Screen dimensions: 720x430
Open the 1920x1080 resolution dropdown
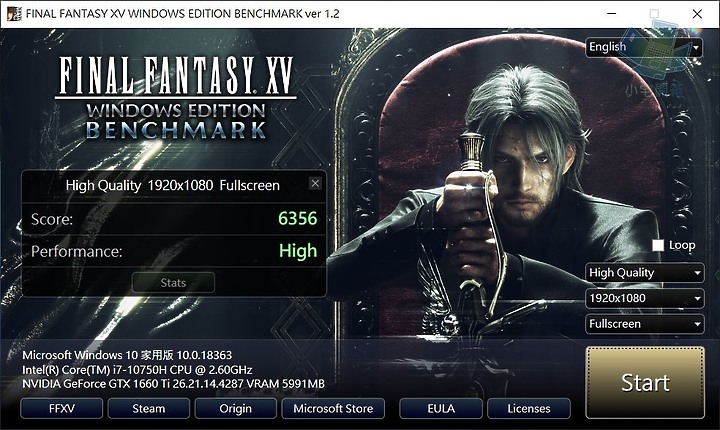pyautogui.click(x=644, y=299)
